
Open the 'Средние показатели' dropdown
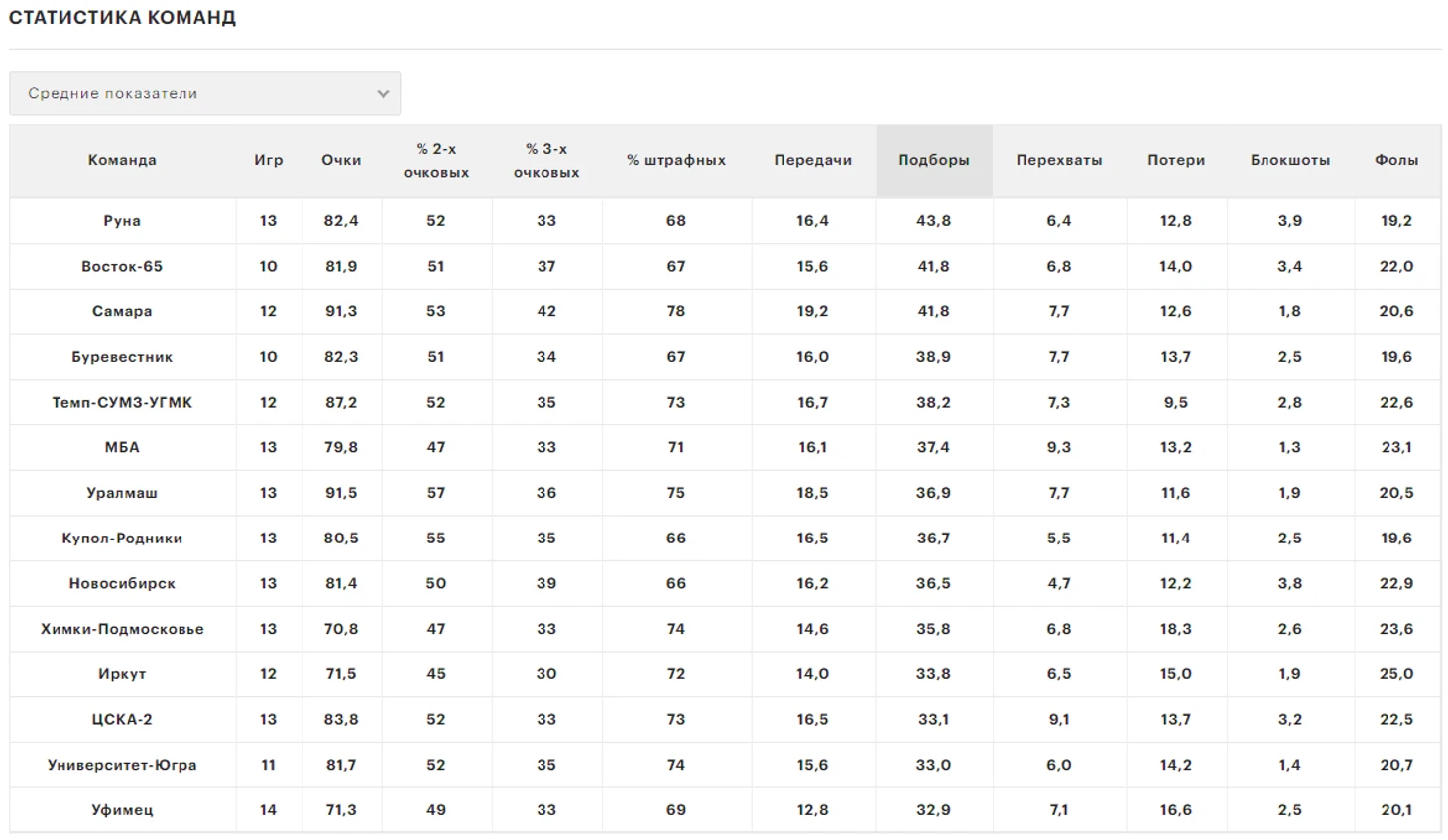coord(204,93)
